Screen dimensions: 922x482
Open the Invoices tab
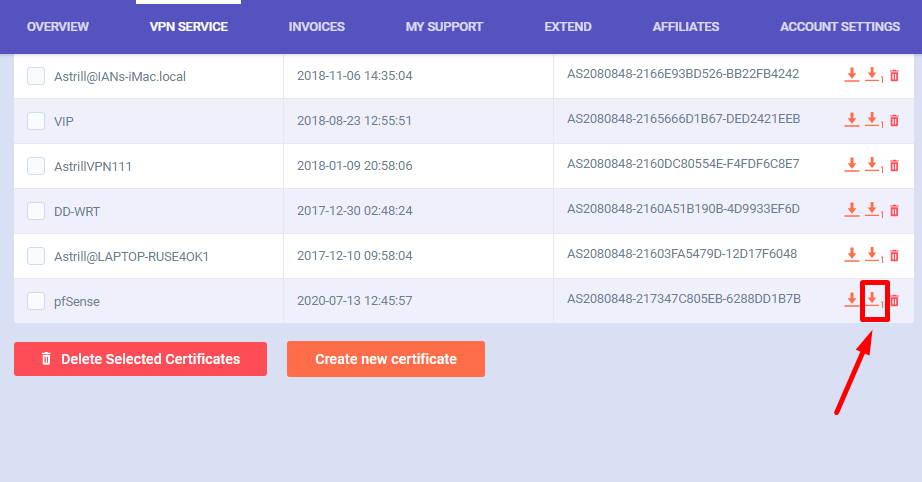[x=317, y=26]
